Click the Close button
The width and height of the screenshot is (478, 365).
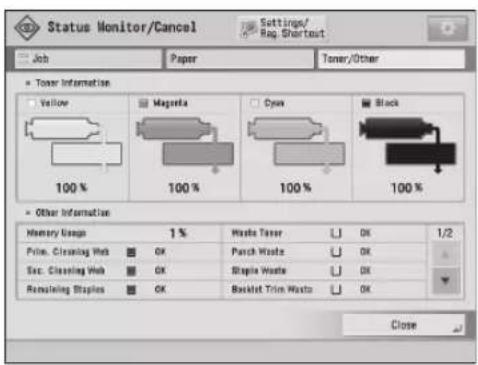[x=403, y=325]
